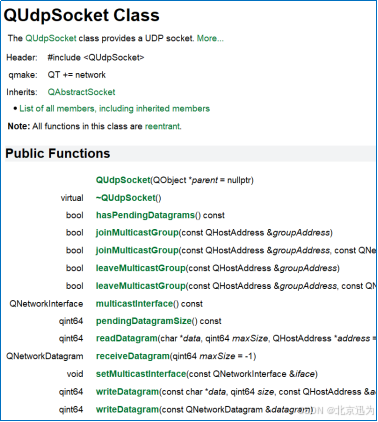This screenshot has width=378, height=422.
Task: Open the multicastInterface function link
Action: tap(134, 304)
